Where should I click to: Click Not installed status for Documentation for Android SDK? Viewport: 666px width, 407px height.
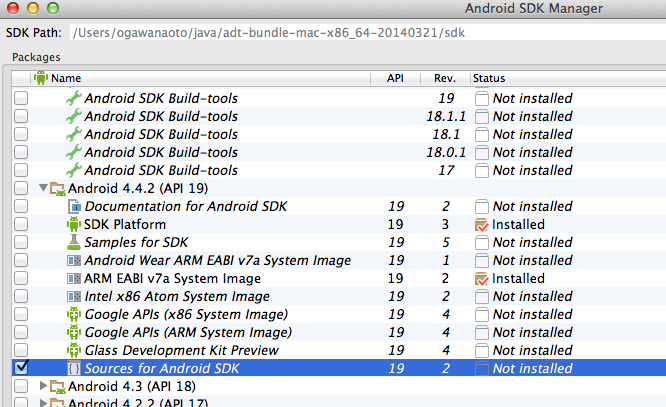[532, 206]
